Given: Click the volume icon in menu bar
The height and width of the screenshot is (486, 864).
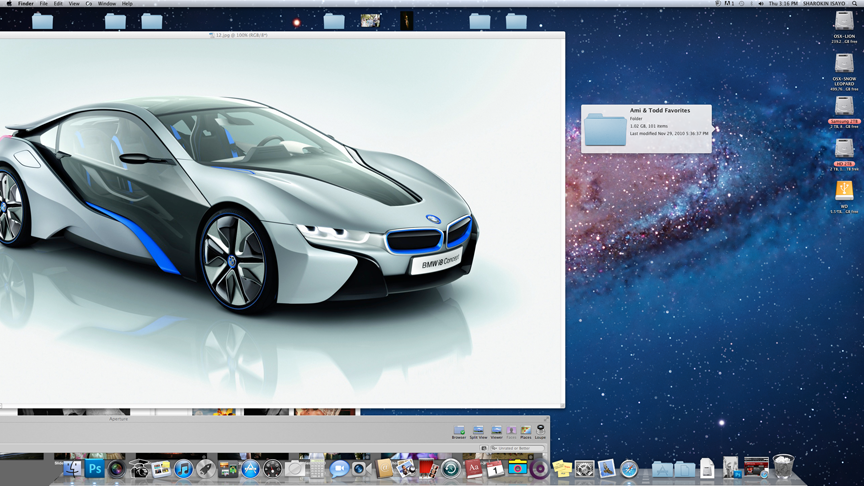Looking at the screenshot, I should [x=761, y=3].
